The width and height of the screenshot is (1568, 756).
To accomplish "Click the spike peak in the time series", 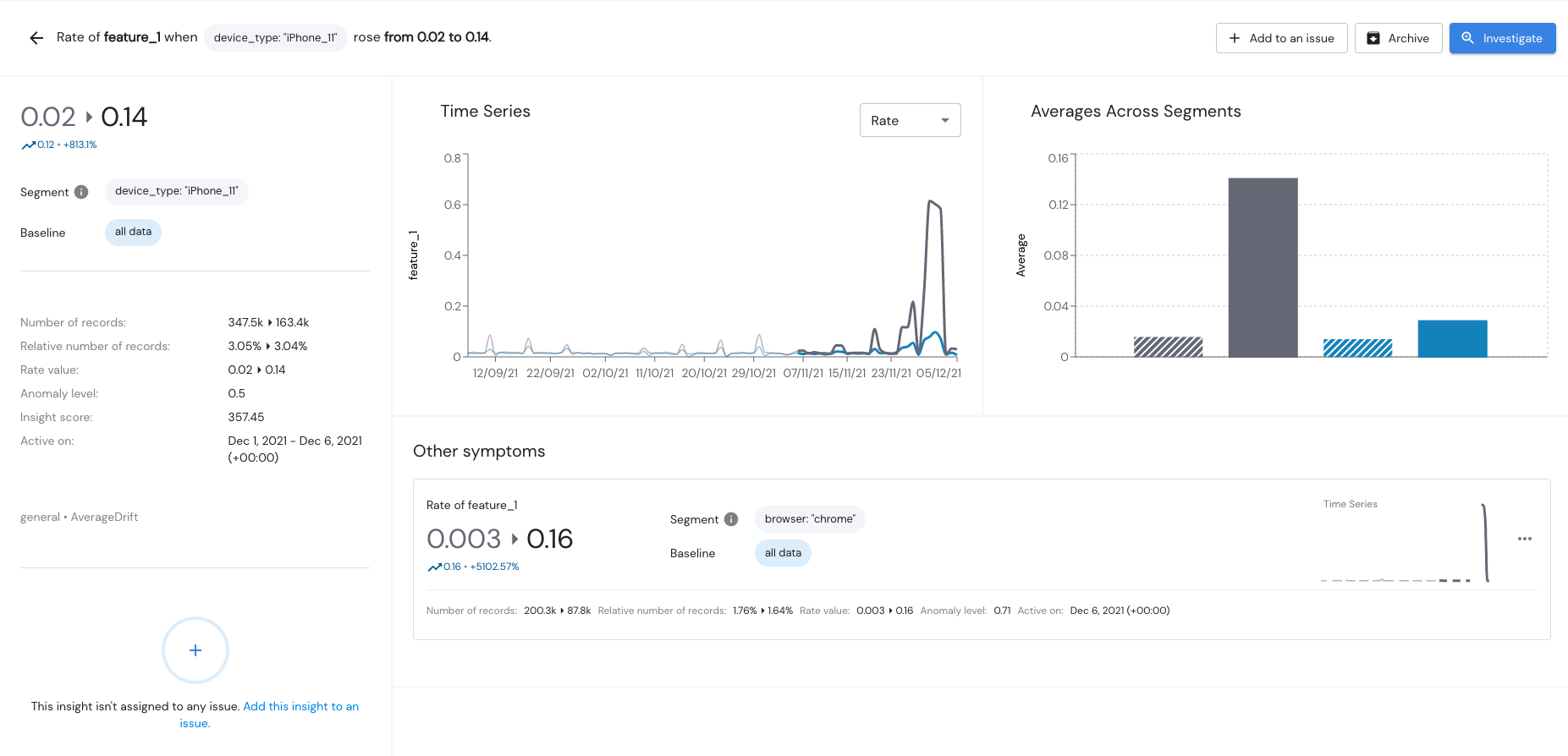I will (930, 201).
